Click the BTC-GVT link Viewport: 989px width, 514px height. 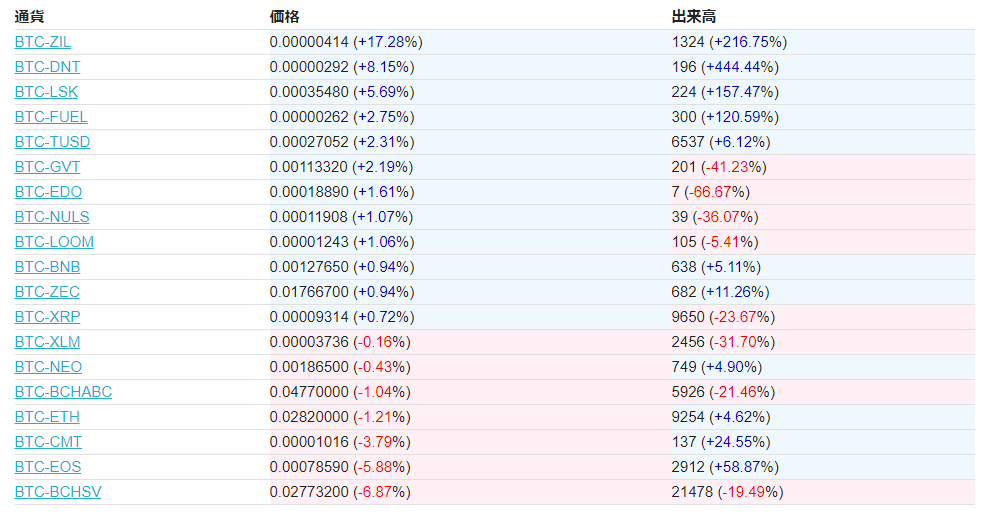pos(47,167)
